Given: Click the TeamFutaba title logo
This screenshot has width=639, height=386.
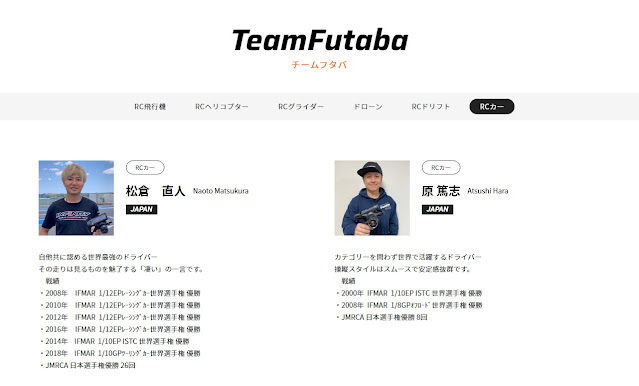Looking at the screenshot, I should (320, 40).
